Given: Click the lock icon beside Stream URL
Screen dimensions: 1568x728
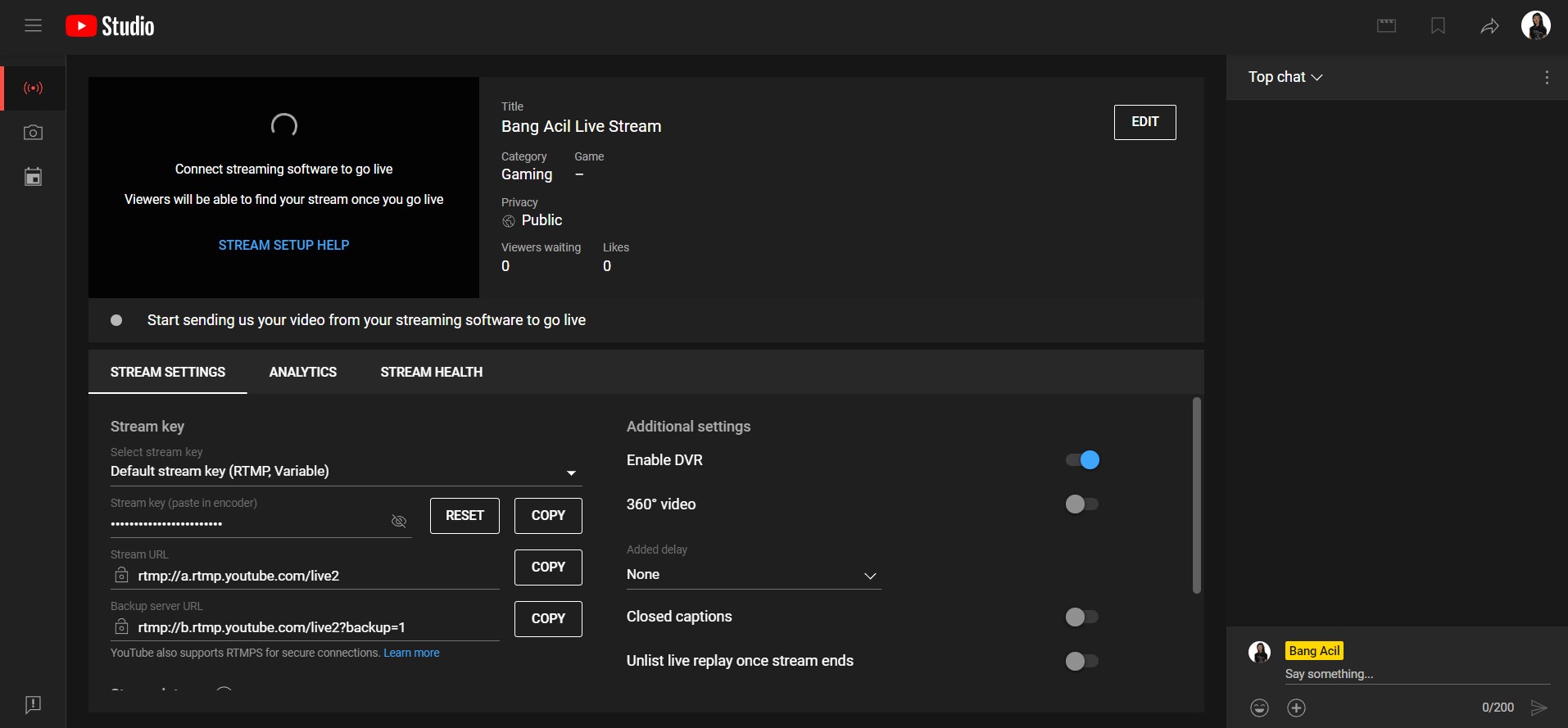Looking at the screenshot, I should [x=121, y=575].
